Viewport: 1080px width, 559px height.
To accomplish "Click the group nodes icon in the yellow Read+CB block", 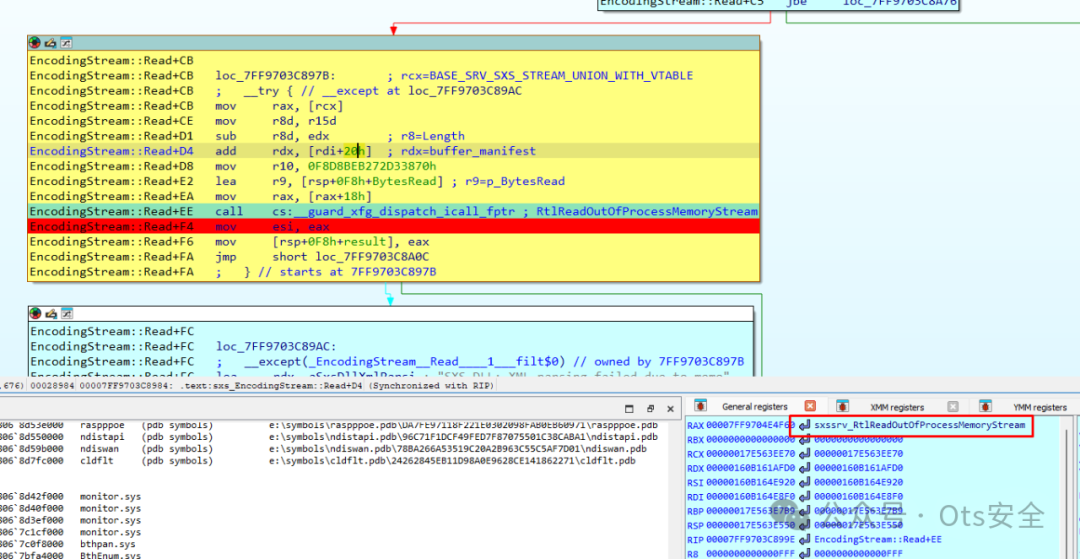I will [x=66, y=43].
